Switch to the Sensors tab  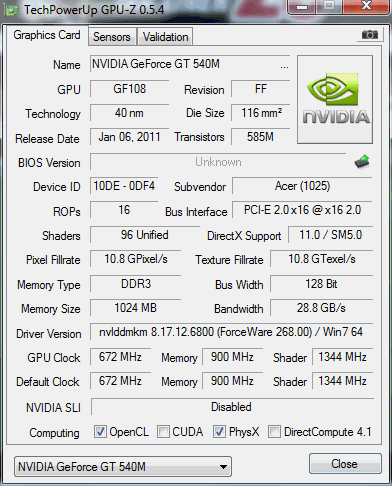point(112,37)
